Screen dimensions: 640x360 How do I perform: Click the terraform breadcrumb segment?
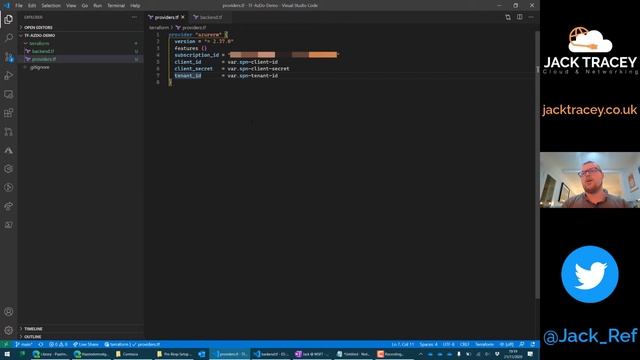click(159, 28)
